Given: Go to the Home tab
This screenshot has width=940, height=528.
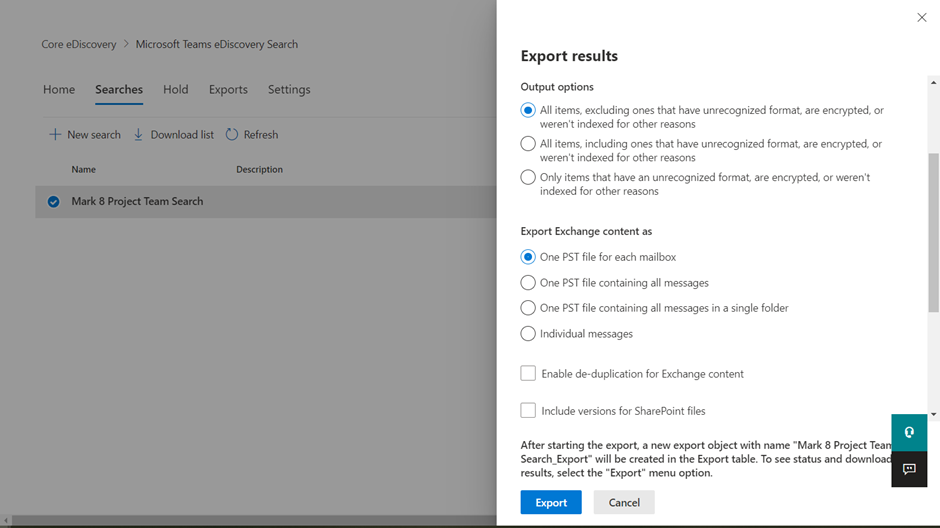Looking at the screenshot, I should [x=59, y=89].
